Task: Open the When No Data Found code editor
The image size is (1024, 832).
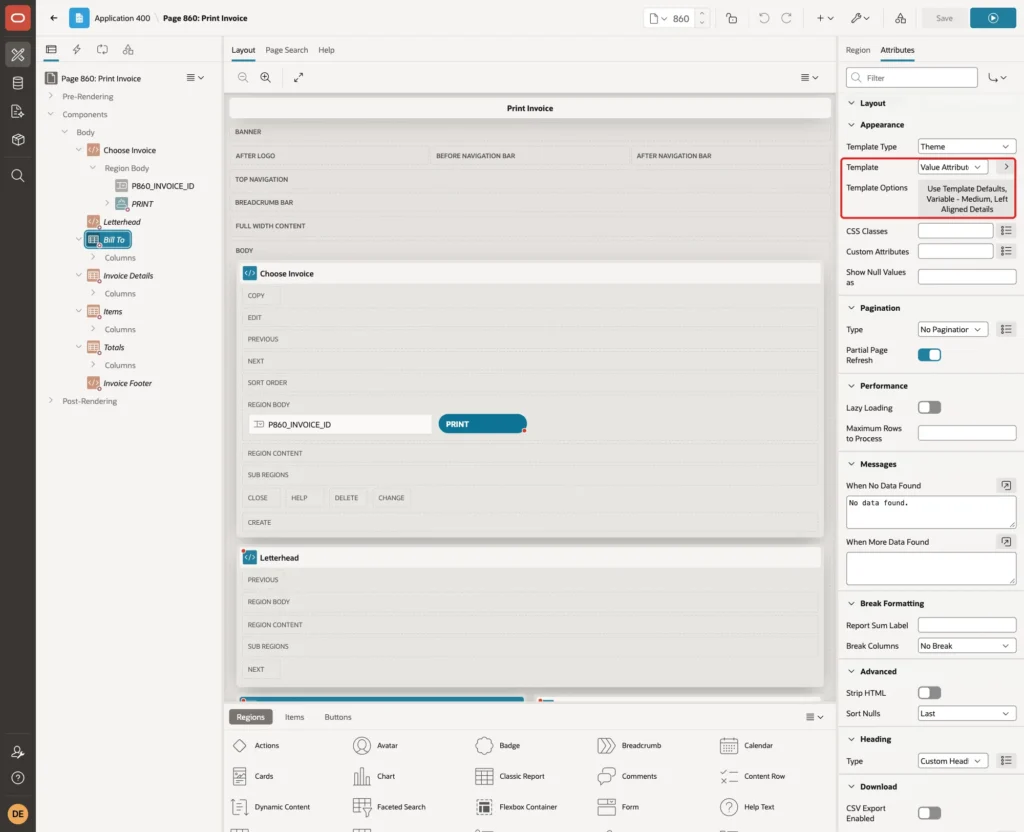Action: click(x=1006, y=485)
